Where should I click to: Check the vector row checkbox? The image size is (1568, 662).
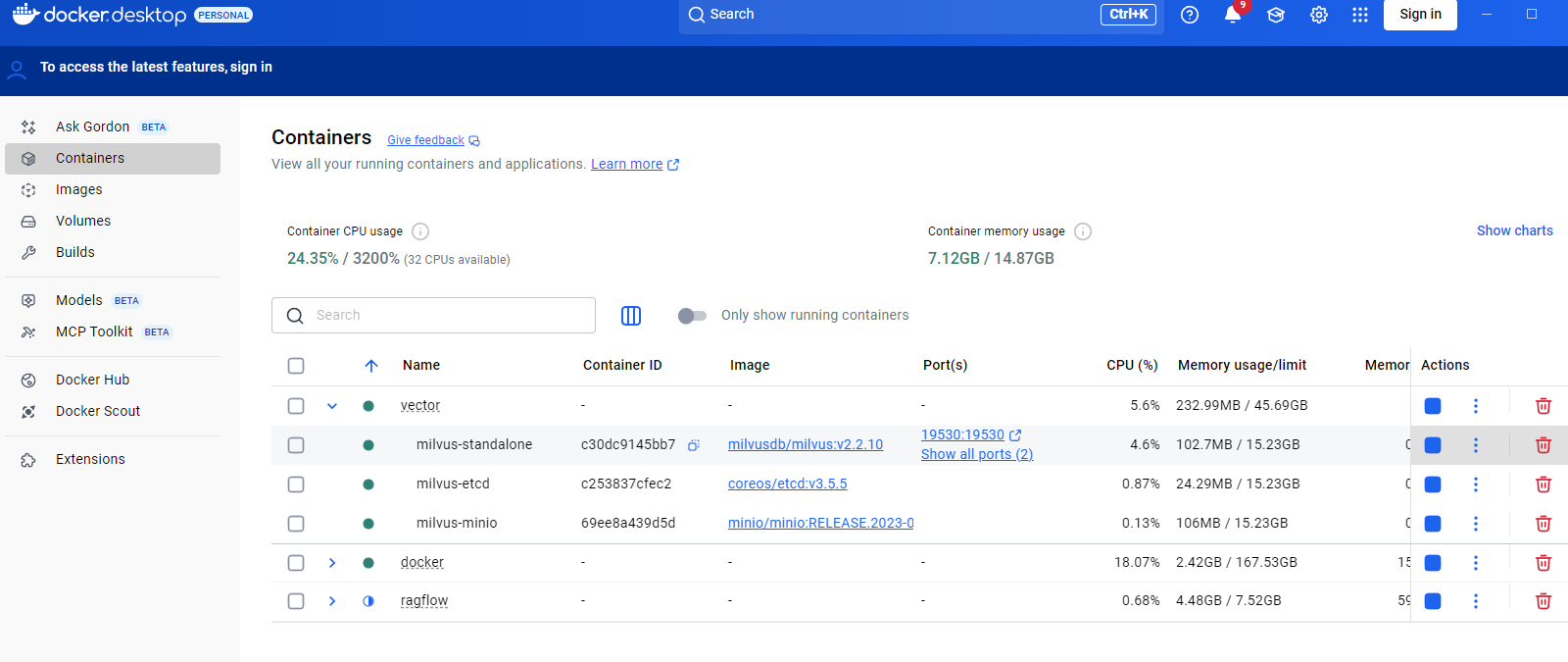click(296, 406)
